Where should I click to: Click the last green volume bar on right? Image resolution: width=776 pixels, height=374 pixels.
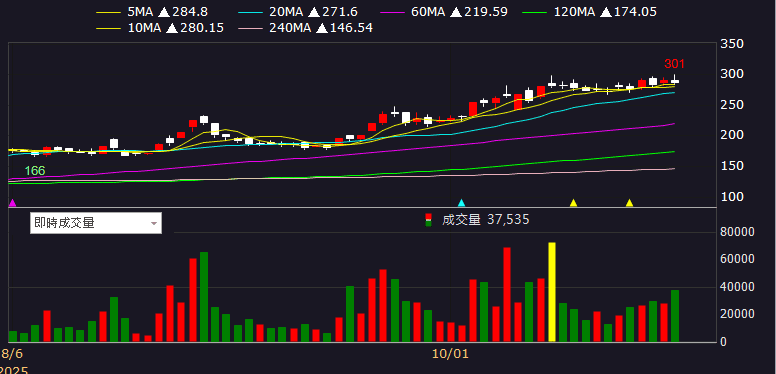click(675, 316)
